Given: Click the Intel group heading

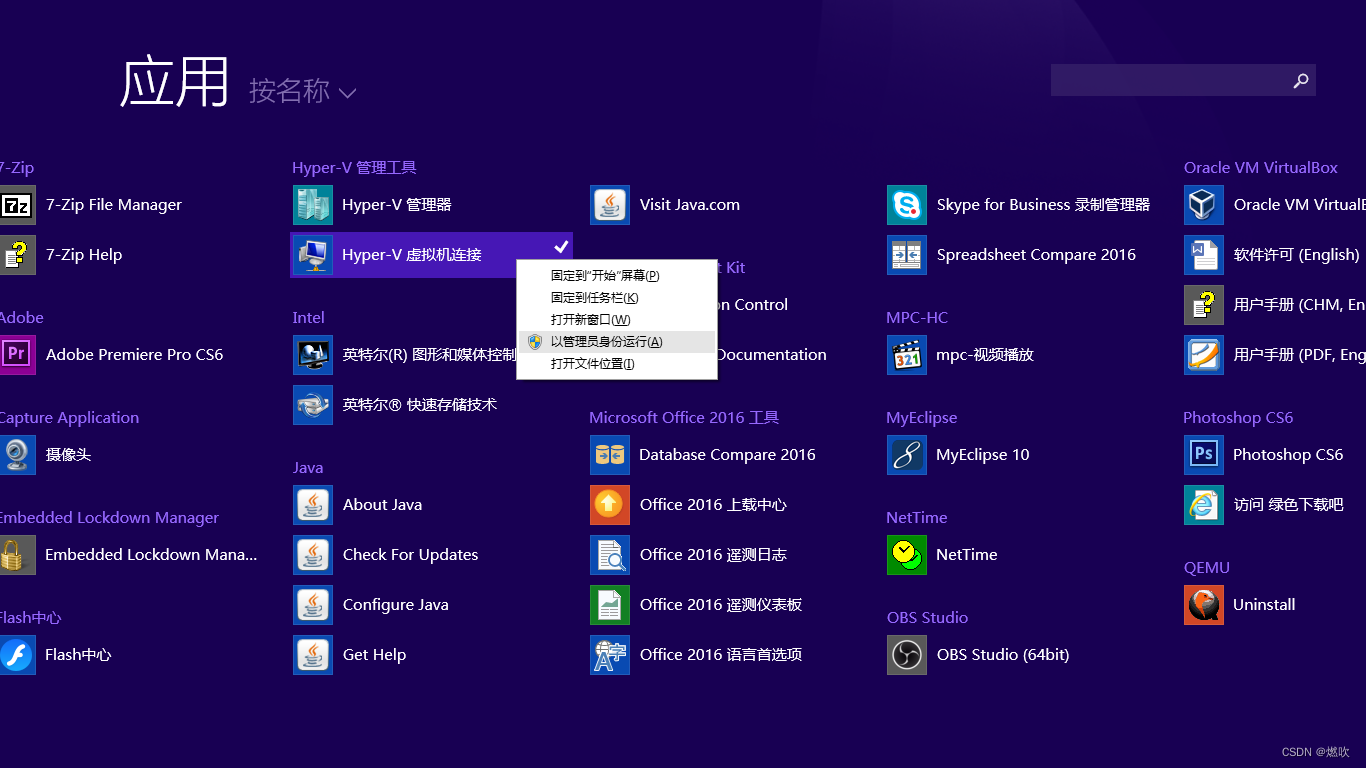Looking at the screenshot, I should (308, 318).
